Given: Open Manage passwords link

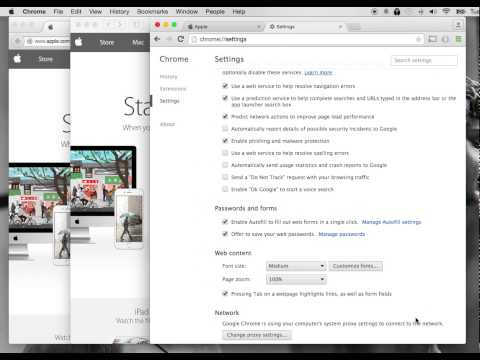Looking at the screenshot, I should tap(342, 234).
